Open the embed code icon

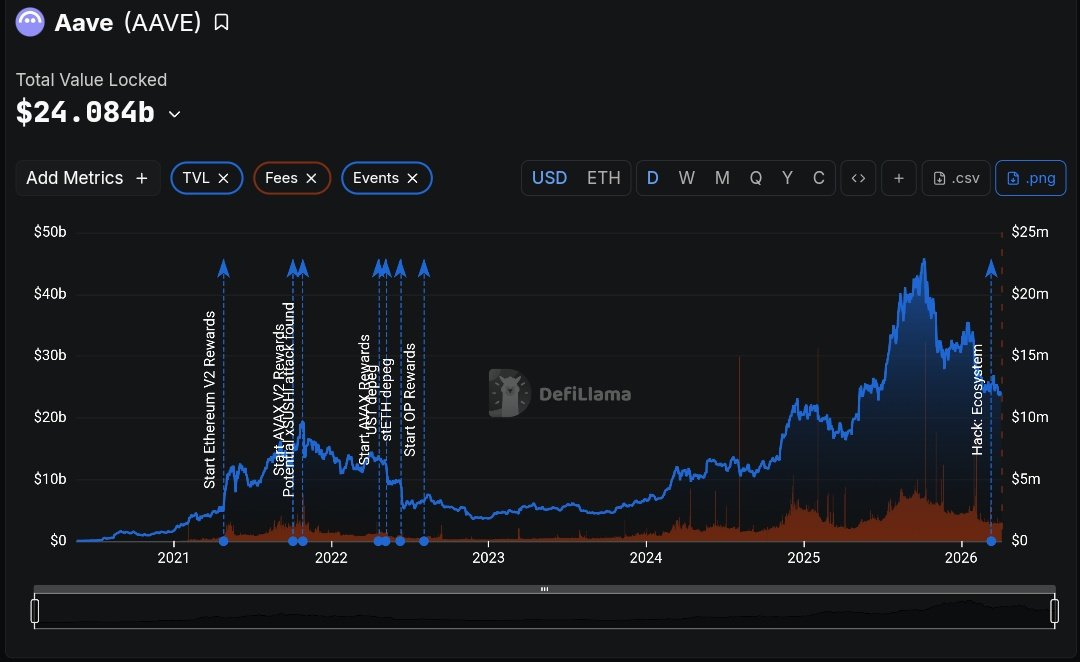click(858, 177)
